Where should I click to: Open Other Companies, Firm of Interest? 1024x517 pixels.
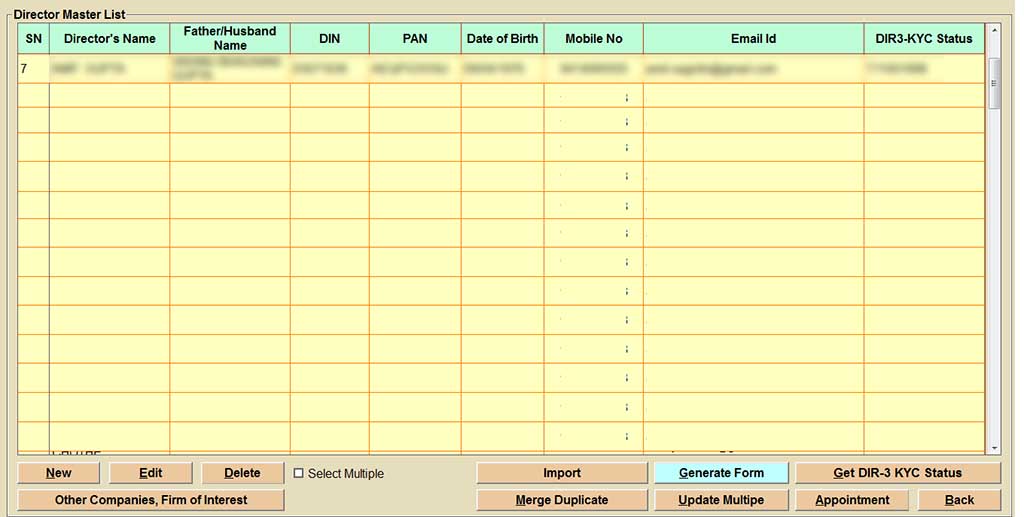coord(150,500)
